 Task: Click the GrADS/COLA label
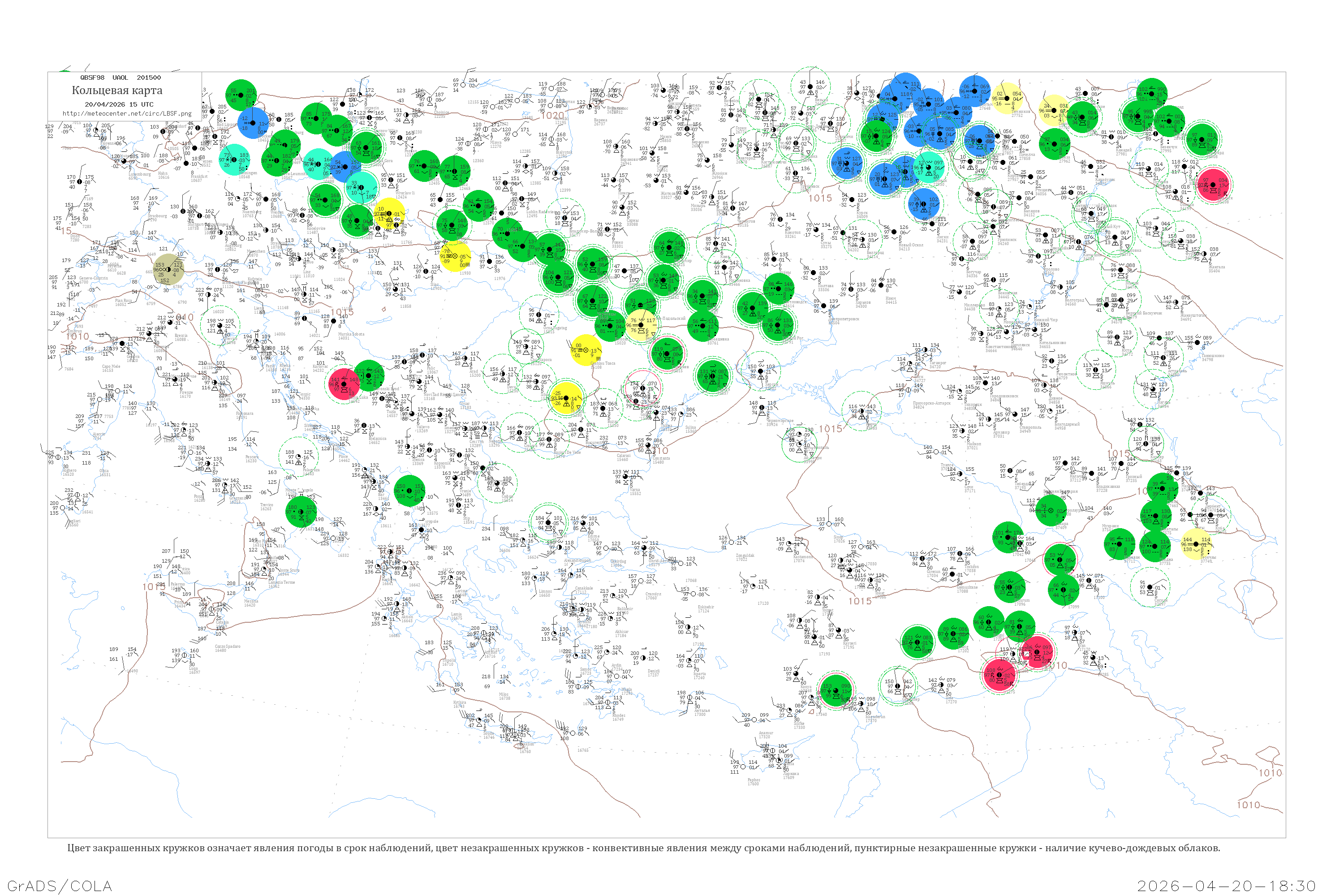[x=60, y=886]
